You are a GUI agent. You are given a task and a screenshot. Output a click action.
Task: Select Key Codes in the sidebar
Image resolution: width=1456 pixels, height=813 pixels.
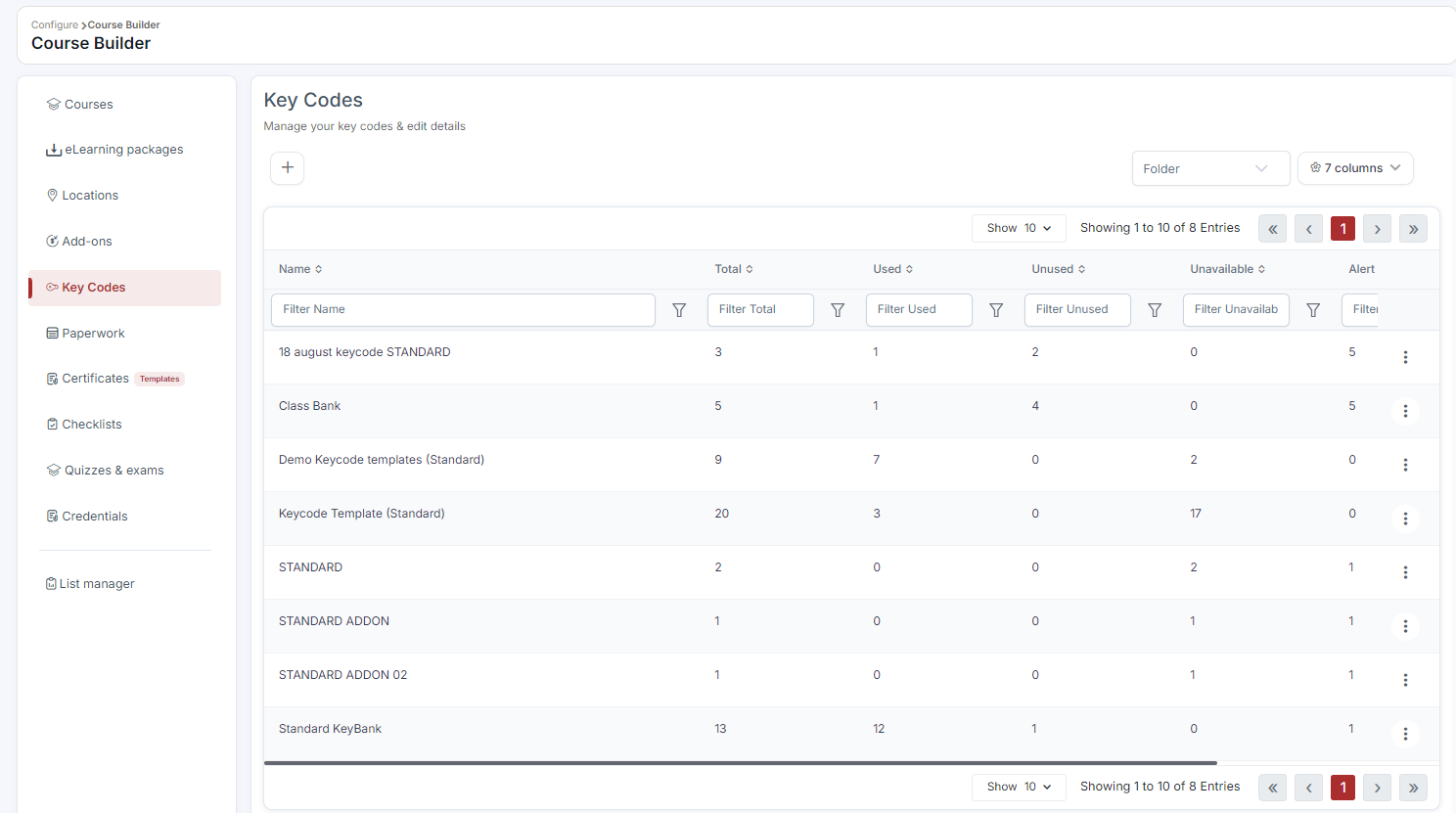pyautogui.click(x=125, y=288)
